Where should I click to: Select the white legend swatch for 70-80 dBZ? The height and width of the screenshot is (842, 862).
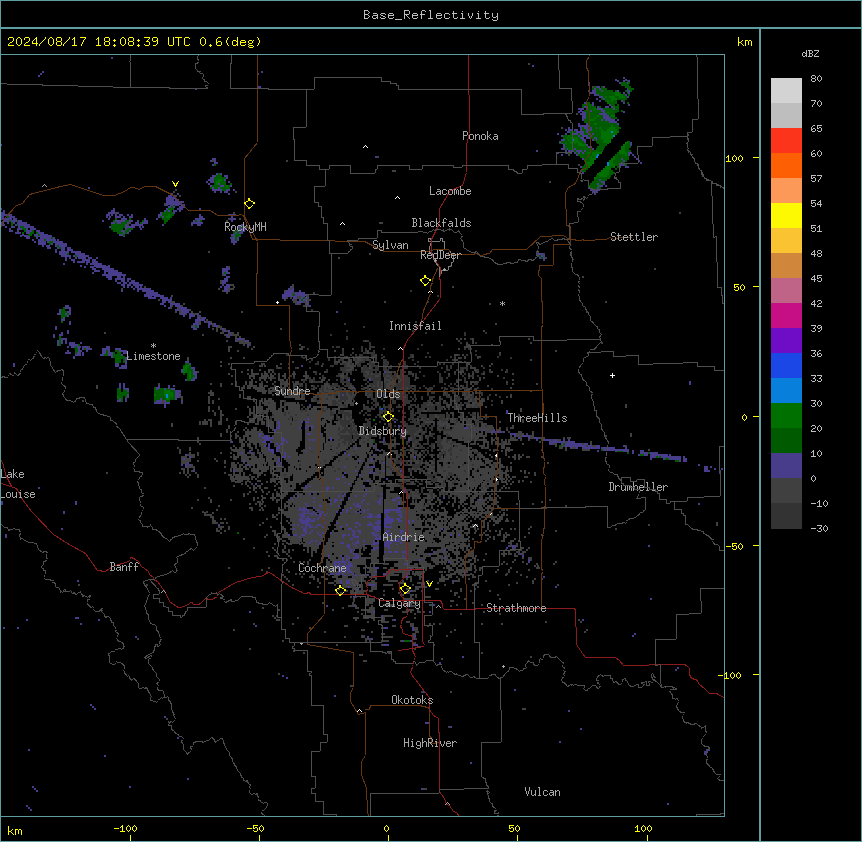[x=786, y=91]
